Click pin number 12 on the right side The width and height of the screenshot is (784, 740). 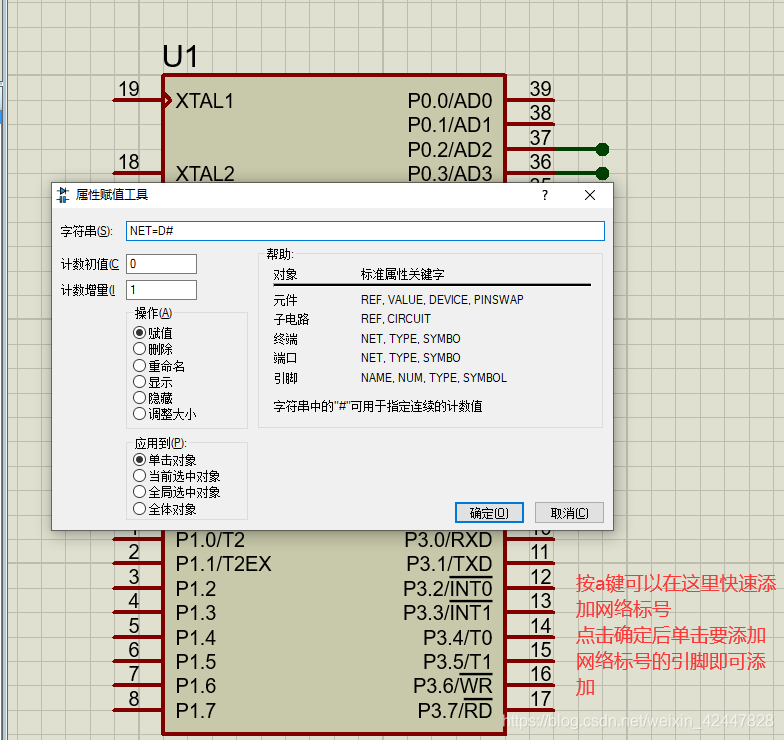tap(540, 577)
